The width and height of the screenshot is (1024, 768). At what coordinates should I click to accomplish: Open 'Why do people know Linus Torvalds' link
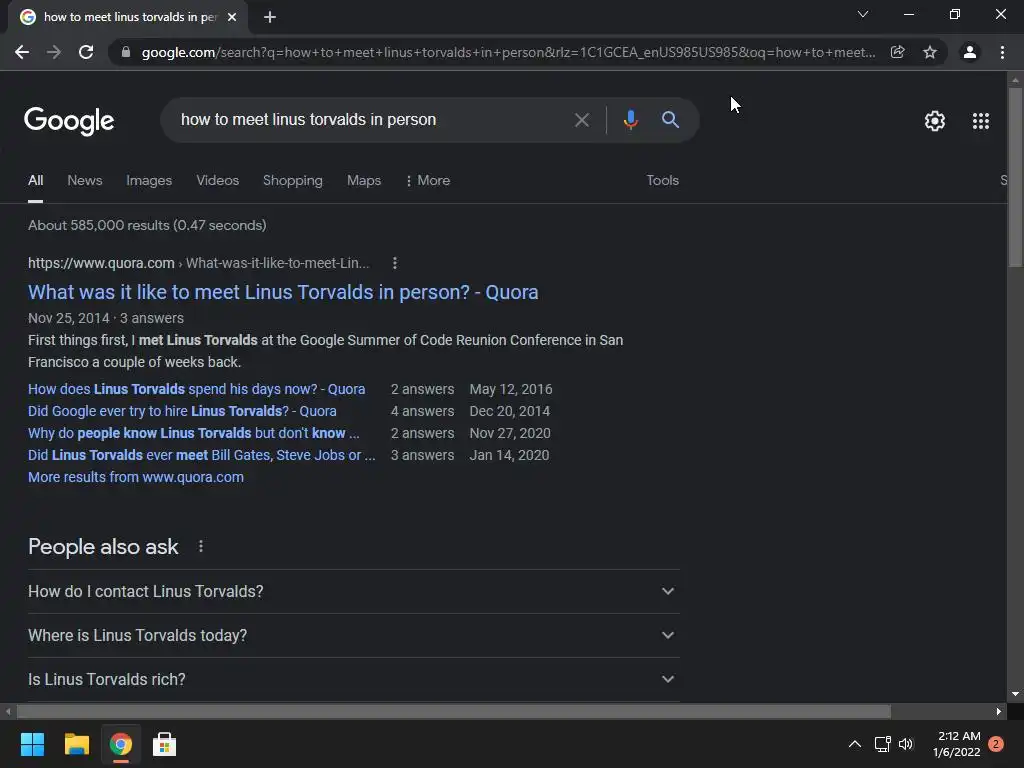coord(194,434)
